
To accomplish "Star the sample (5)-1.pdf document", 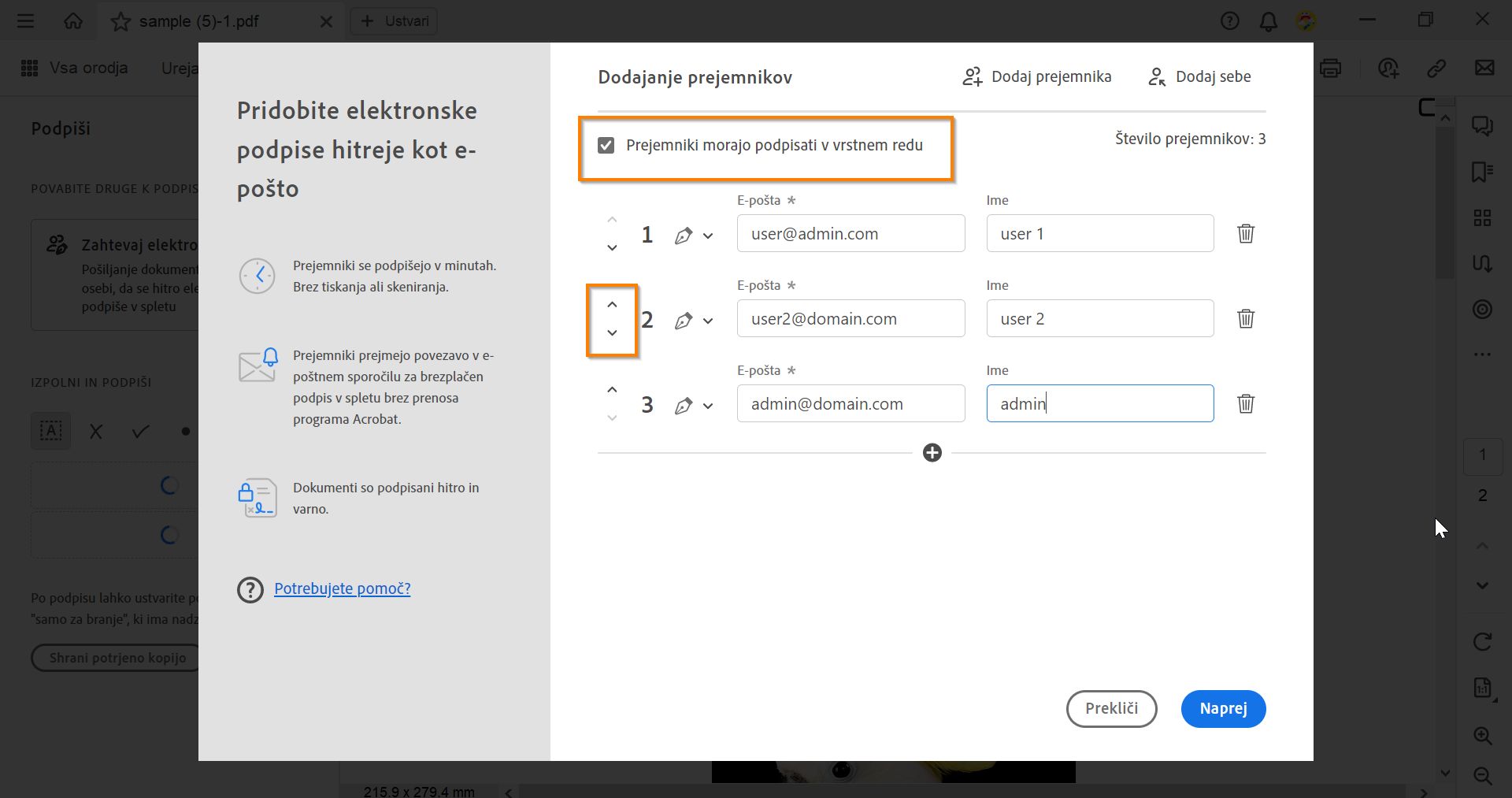I will point(120,21).
